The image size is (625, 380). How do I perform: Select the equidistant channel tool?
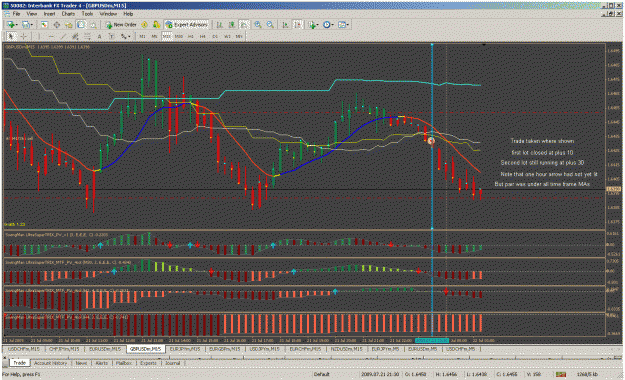point(75,36)
